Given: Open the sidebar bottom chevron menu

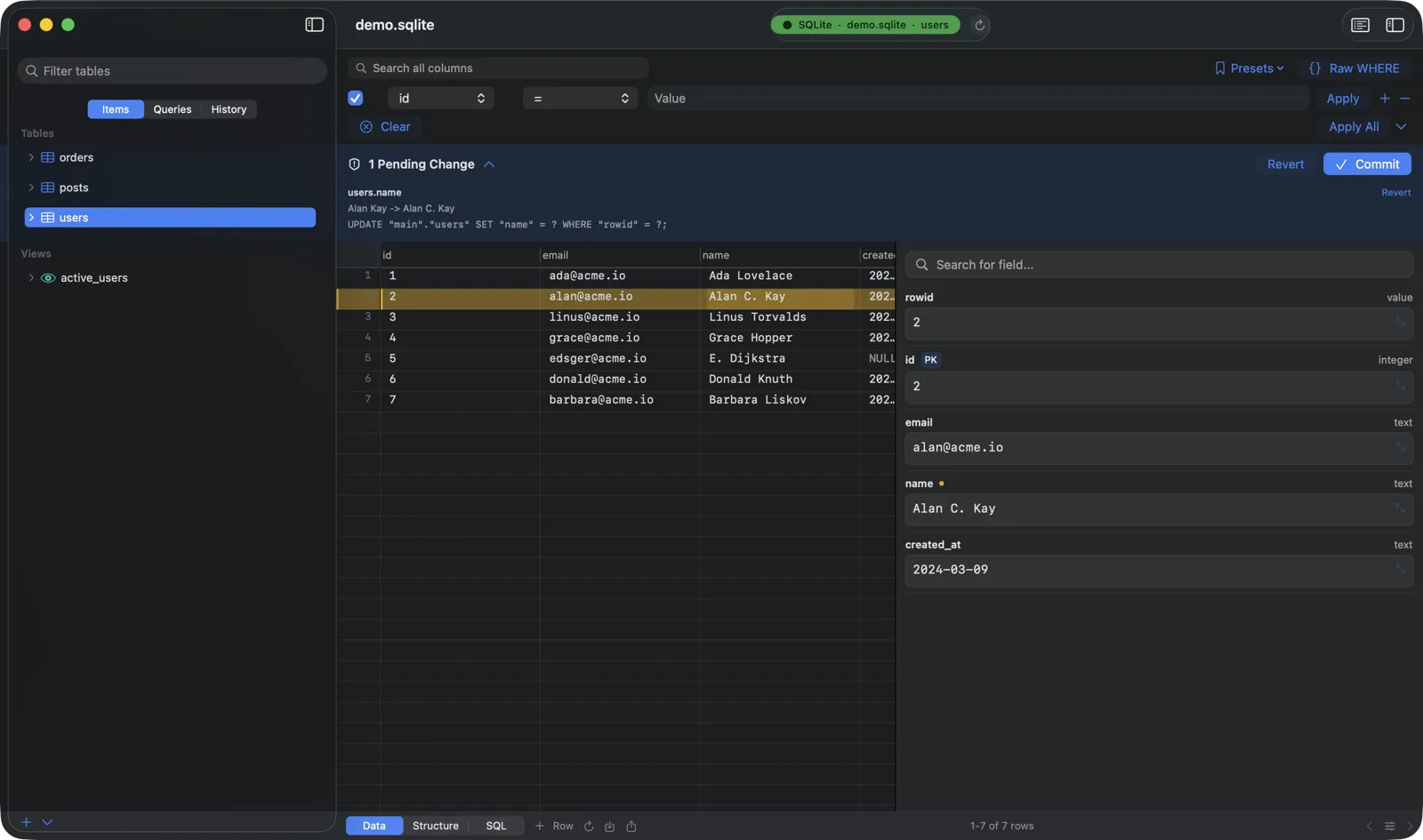Looking at the screenshot, I should coord(47,822).
